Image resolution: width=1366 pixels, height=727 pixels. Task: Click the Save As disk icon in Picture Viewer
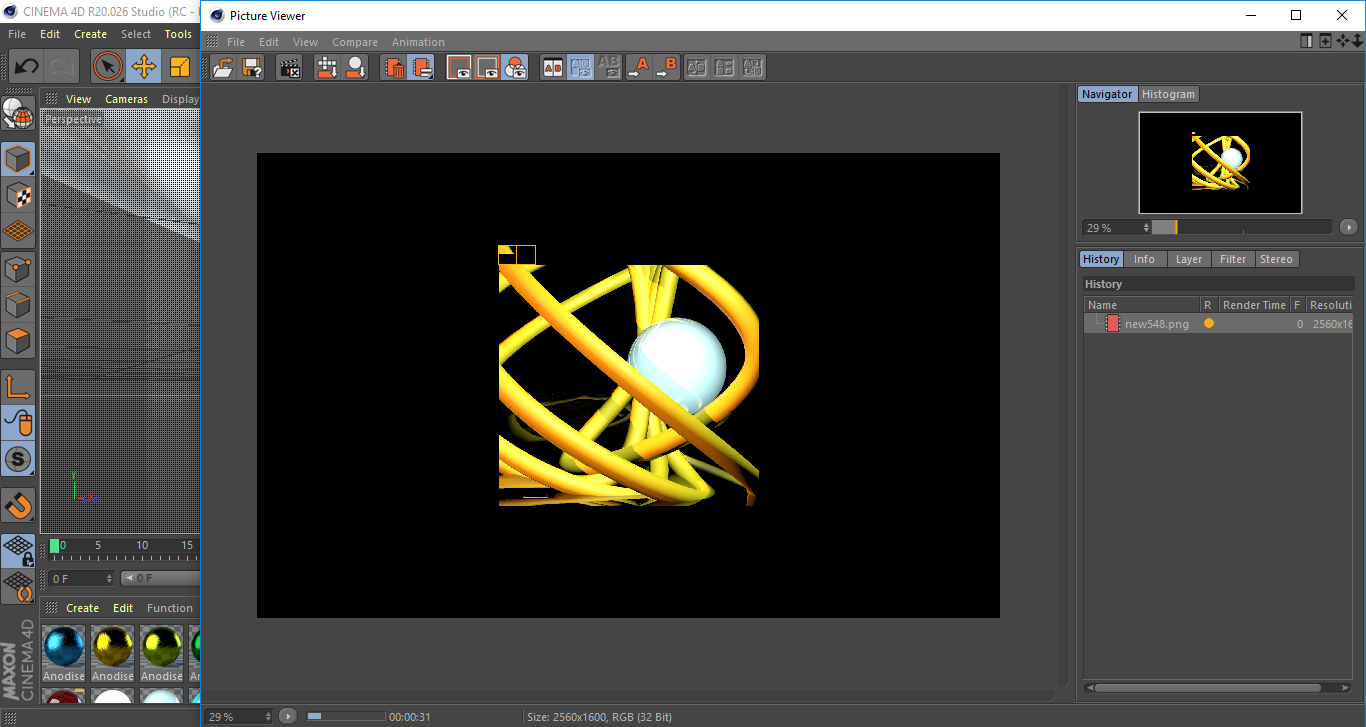click(x=252, y=68)
